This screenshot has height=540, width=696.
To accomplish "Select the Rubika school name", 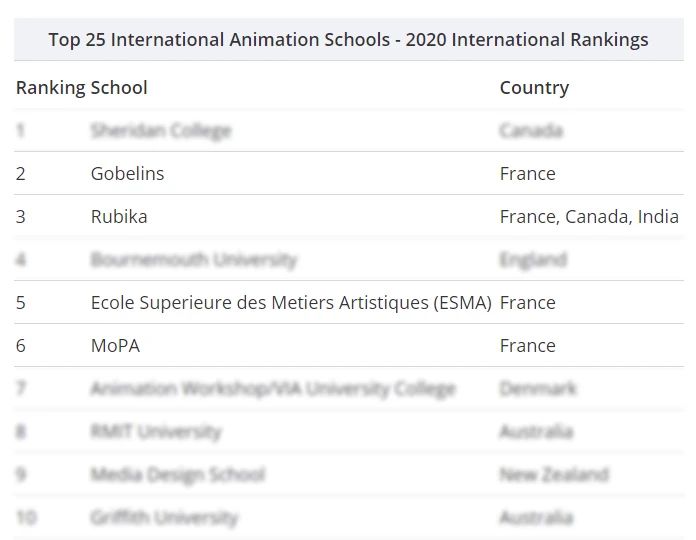I will click(x=119, y=217).
